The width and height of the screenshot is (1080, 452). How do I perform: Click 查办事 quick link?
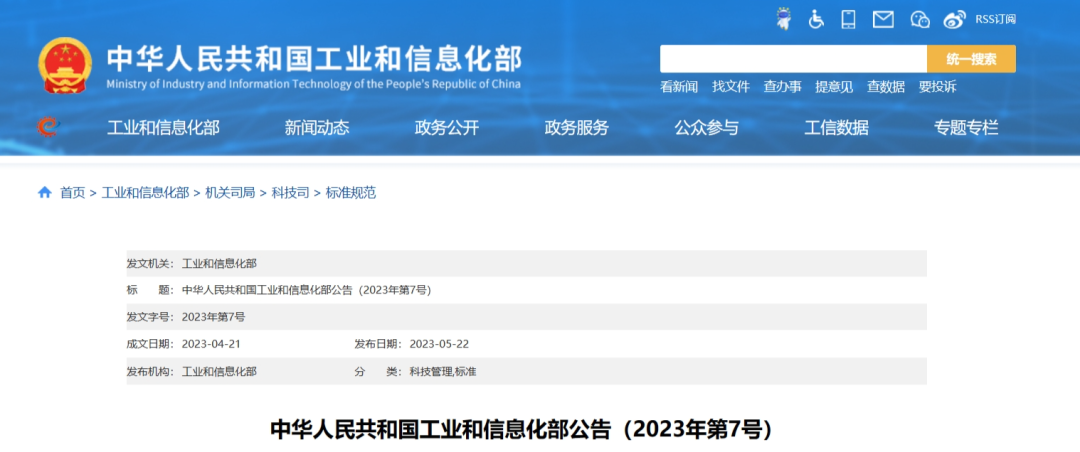tap(782, 87)
